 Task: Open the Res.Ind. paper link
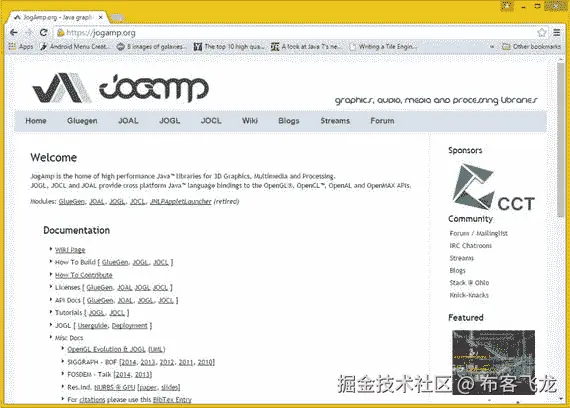click(148, 387)
